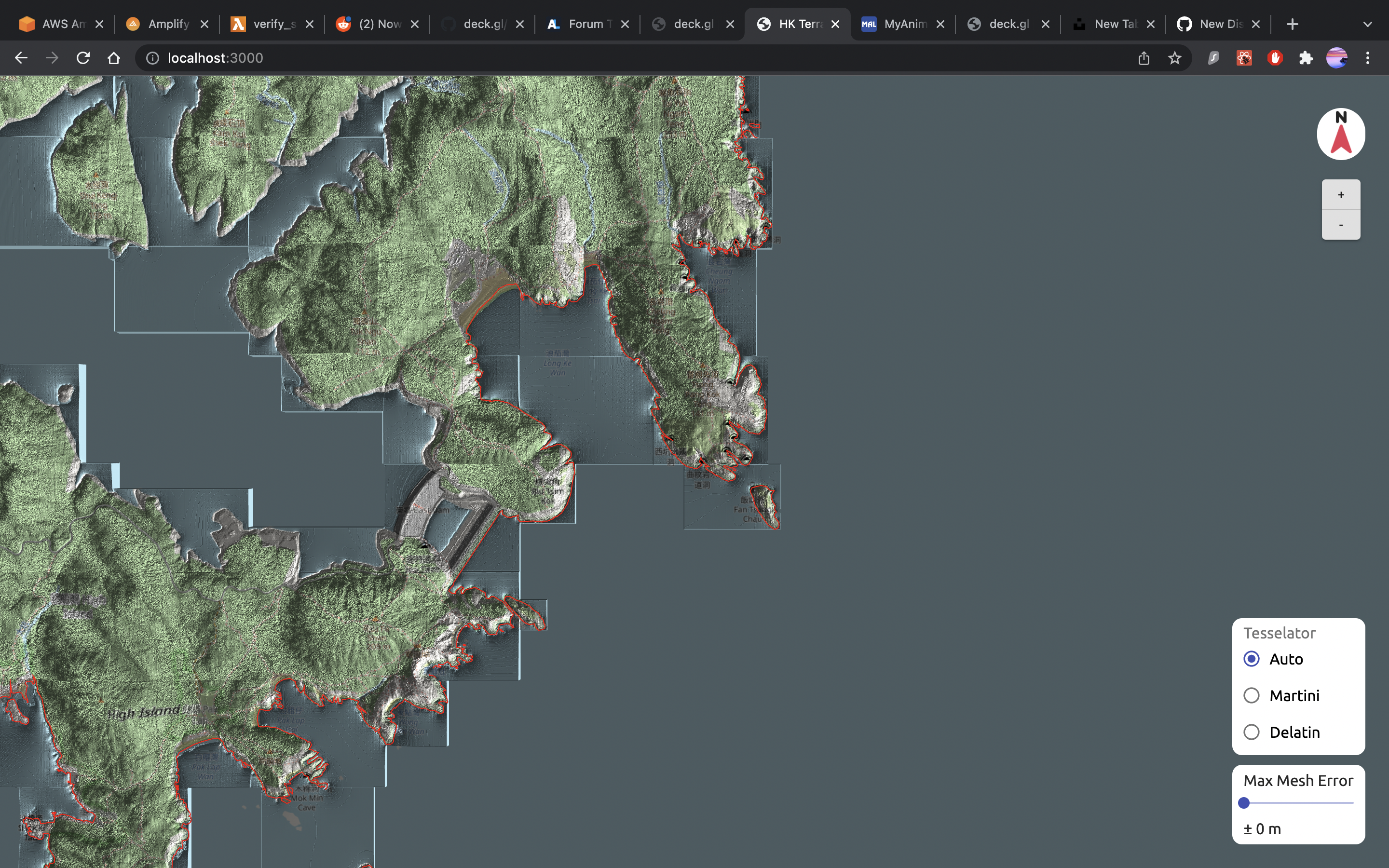Click the north compass reset icon

[1341, 135]
